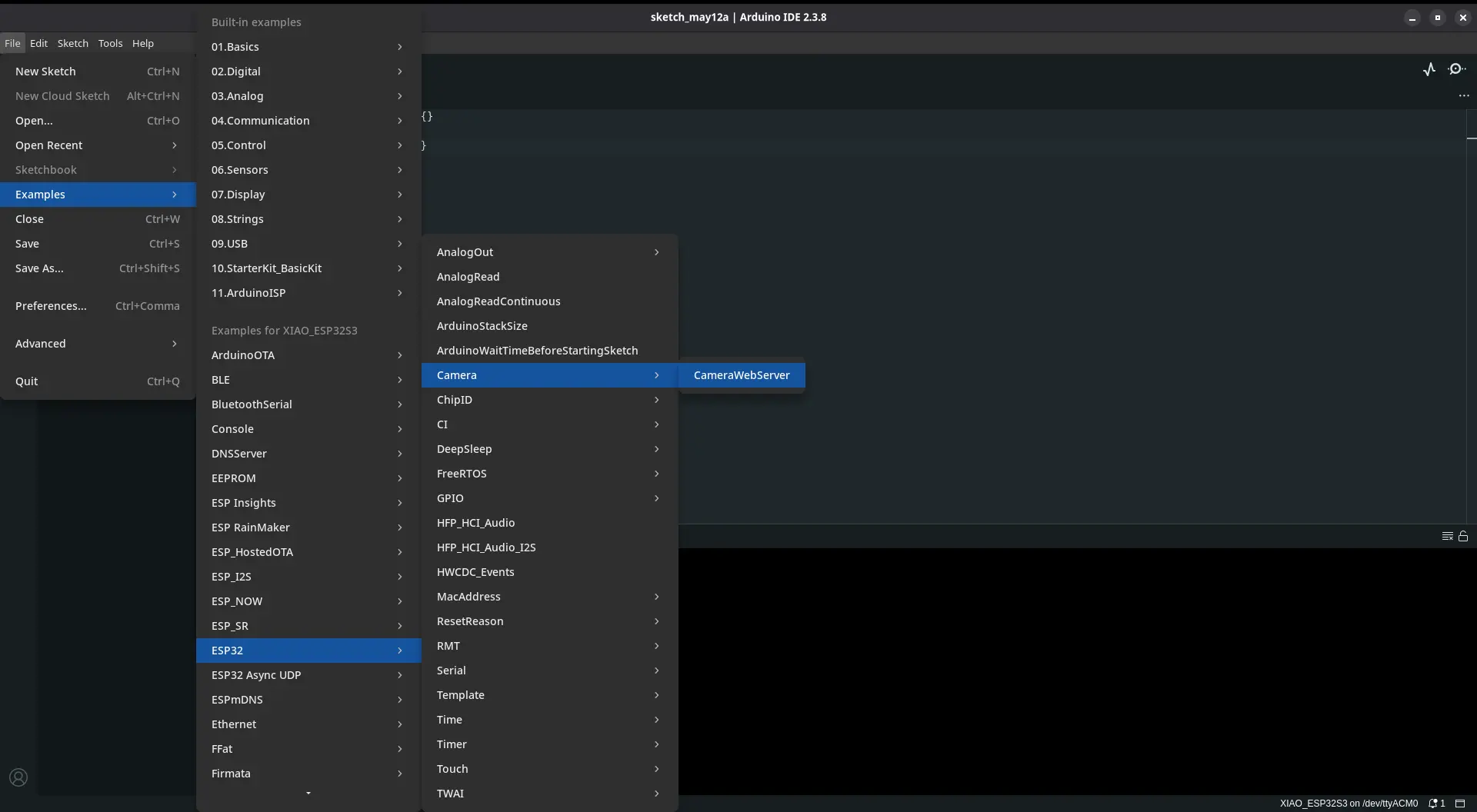The image size is (1477, 812).
Task: Expand Firmata examples
Action: tap(308, 774)
